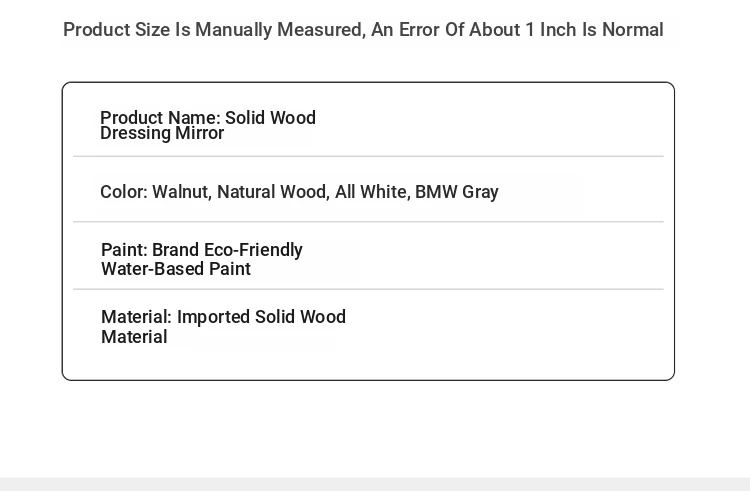Select the 'Imported Solid Wood' text
The width and height of the screenshot is (750, 491).
[261, 316]
